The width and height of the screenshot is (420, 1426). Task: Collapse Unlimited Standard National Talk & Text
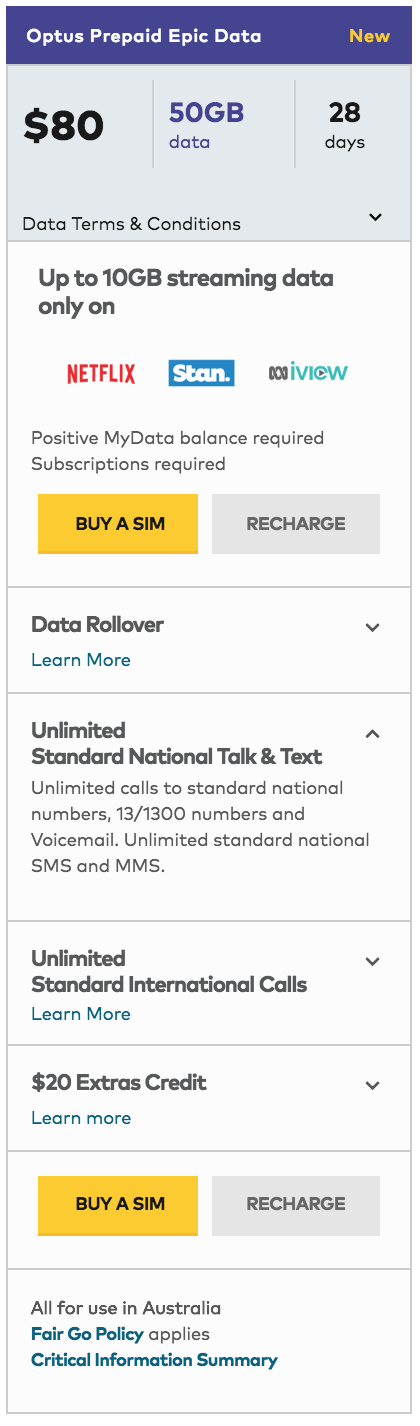pos(373,733)
